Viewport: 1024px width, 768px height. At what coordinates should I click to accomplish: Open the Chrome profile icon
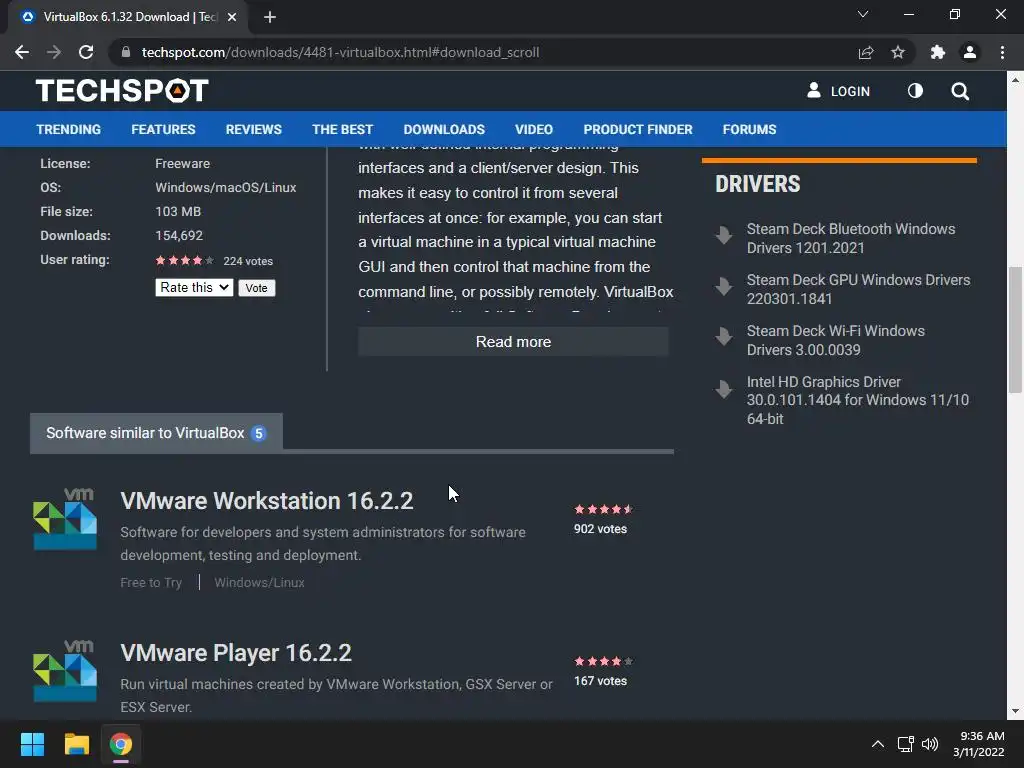pos(970,52)
